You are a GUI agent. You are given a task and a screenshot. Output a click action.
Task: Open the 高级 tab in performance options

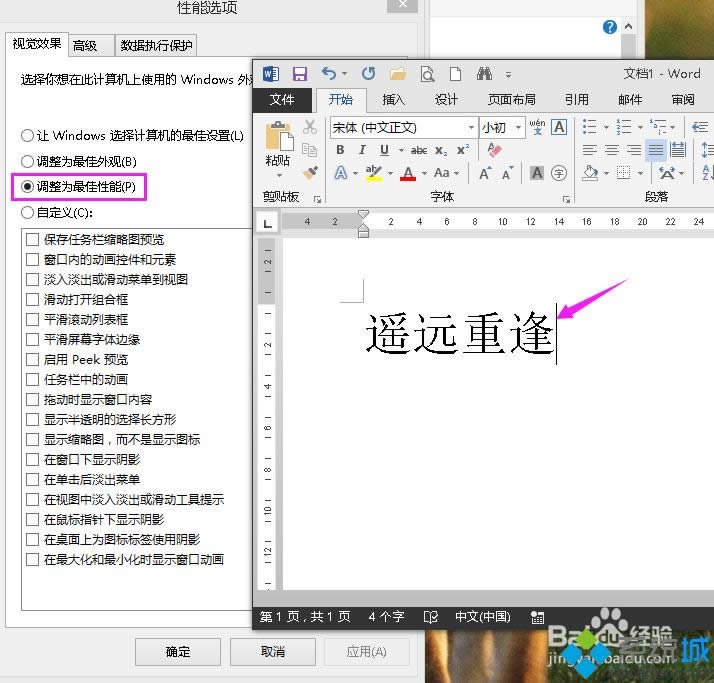click(86, 45)
